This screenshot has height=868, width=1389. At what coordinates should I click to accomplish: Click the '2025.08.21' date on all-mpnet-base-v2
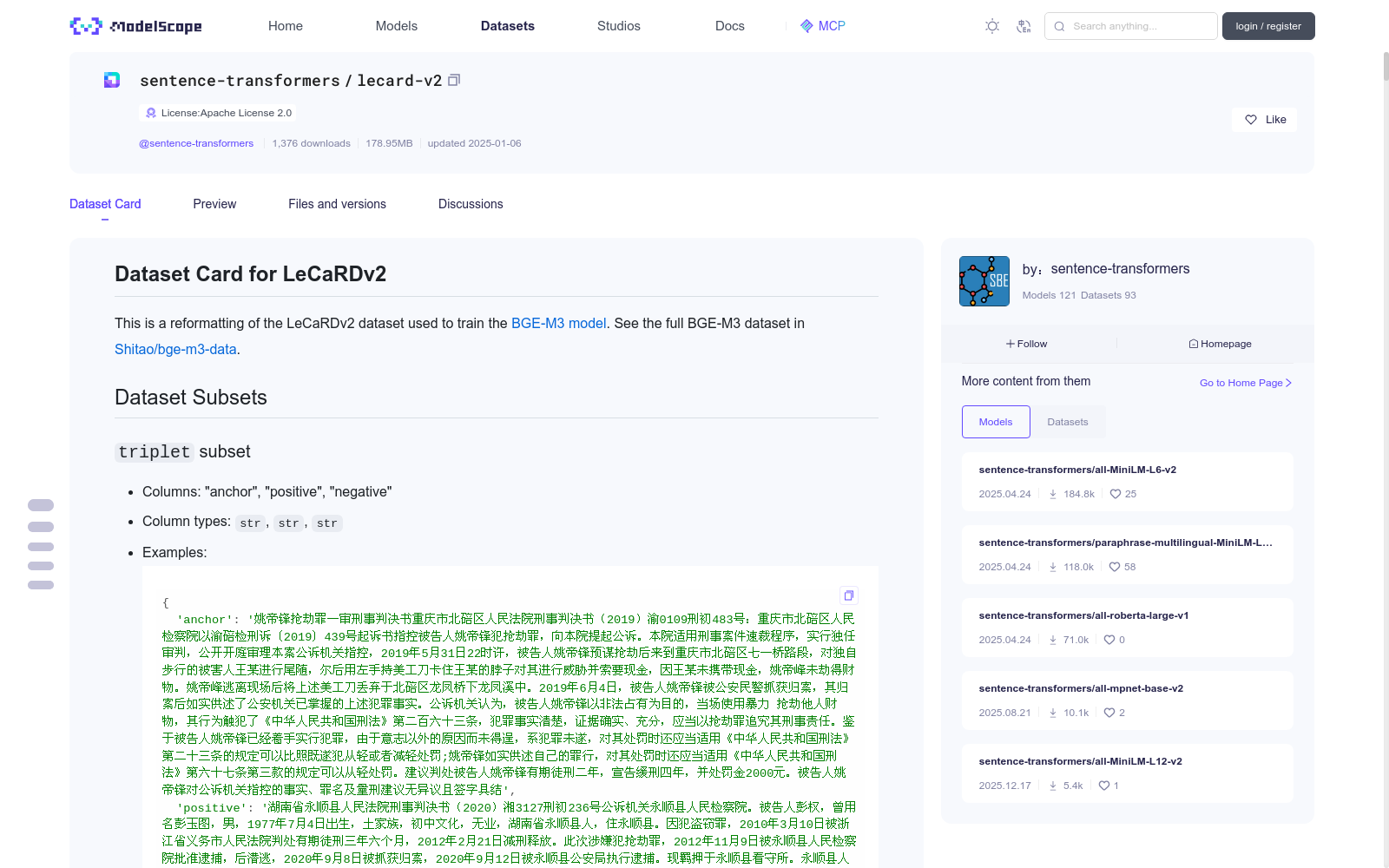1004,713
